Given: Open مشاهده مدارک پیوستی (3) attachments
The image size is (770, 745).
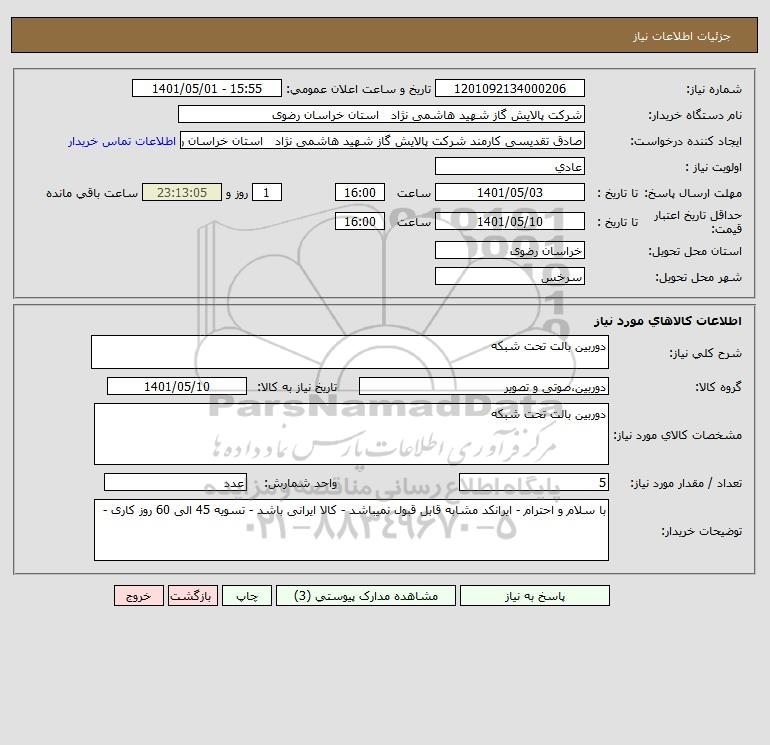Looking at the screenshot, I should click(366, 596).
